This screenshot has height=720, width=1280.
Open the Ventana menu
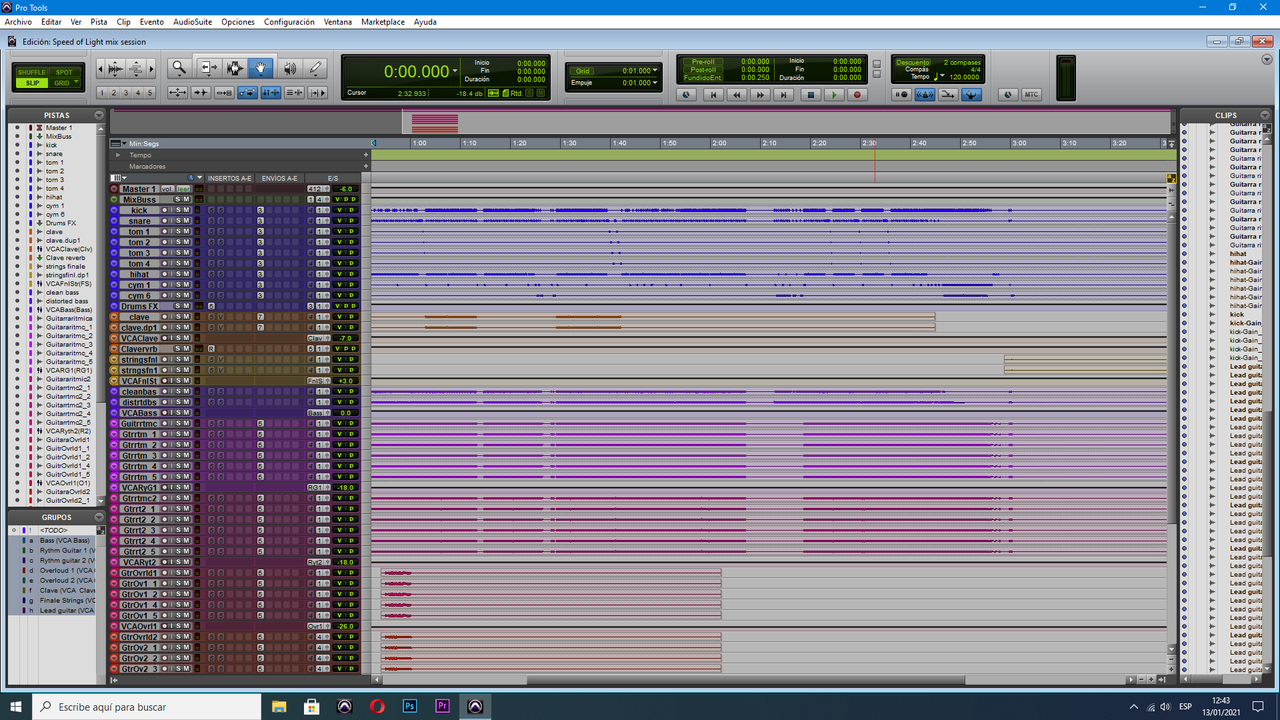[337, 21]
